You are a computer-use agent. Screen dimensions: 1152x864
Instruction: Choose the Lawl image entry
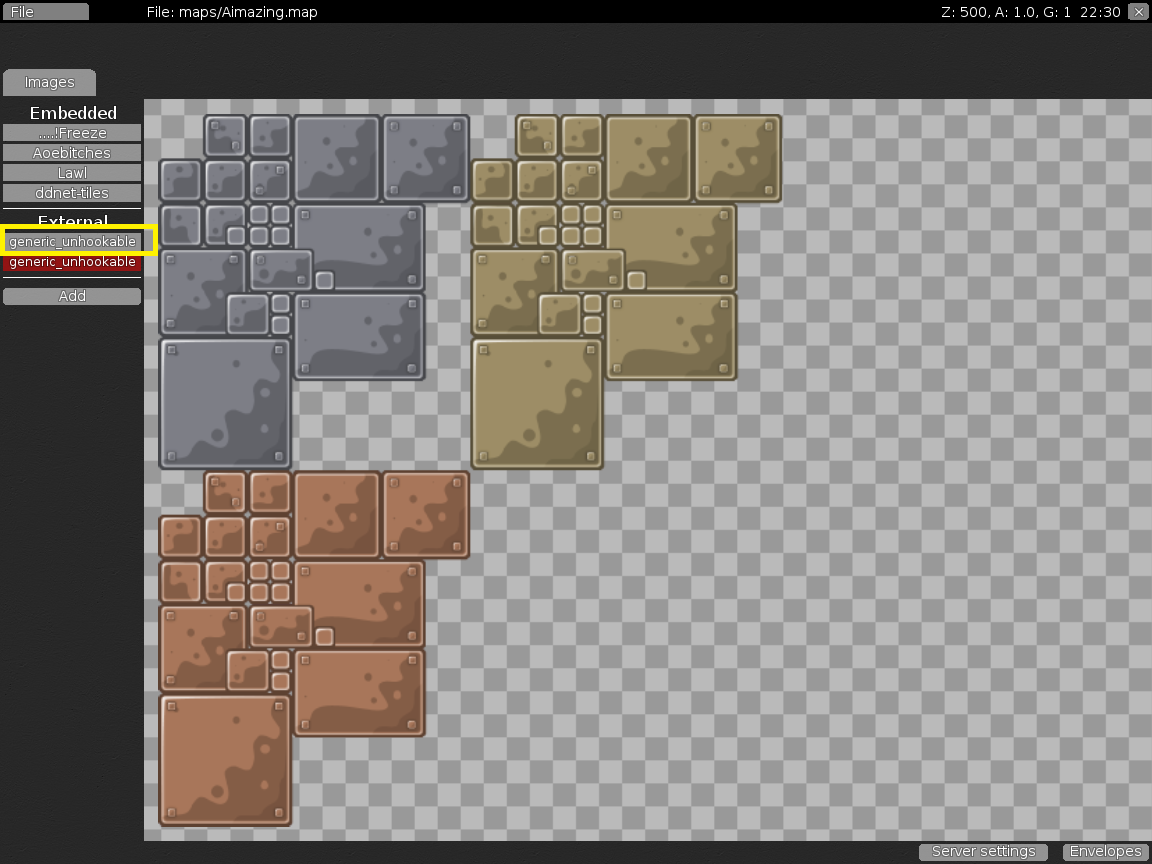[72, 173]
